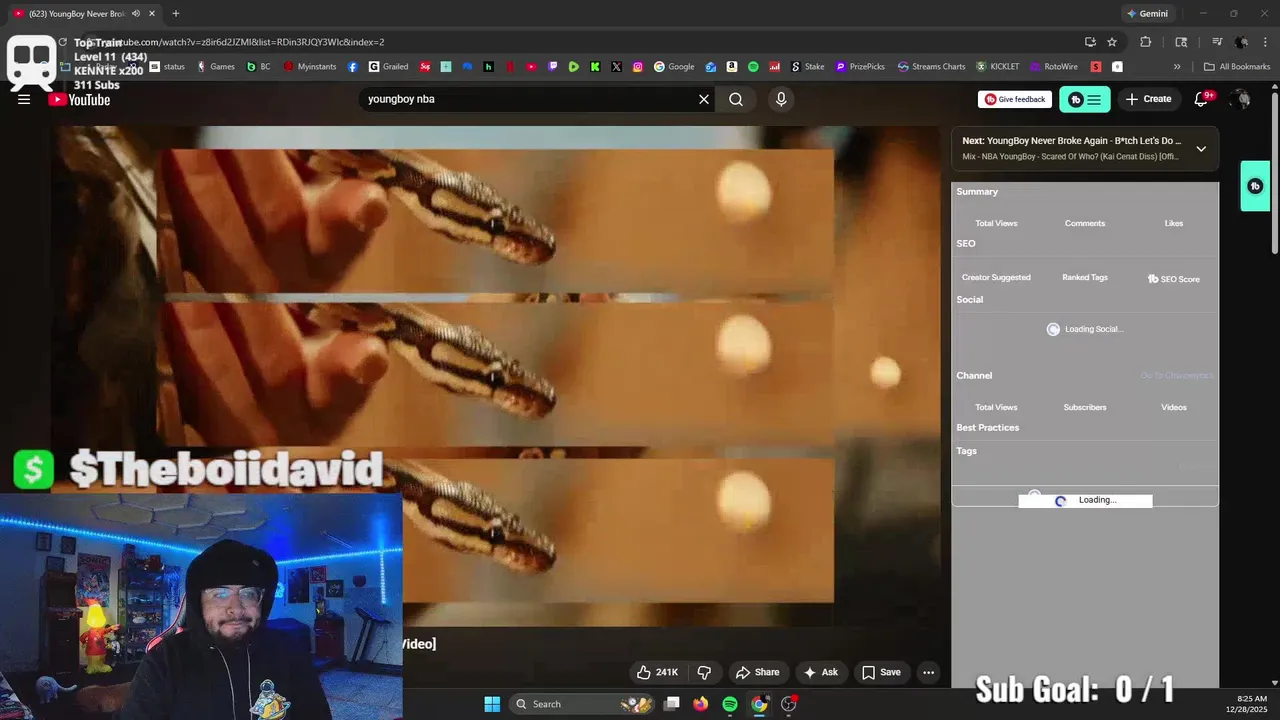Open the Windows Start menu
The width and height of the screenshot is (1280, 720).
492,704
